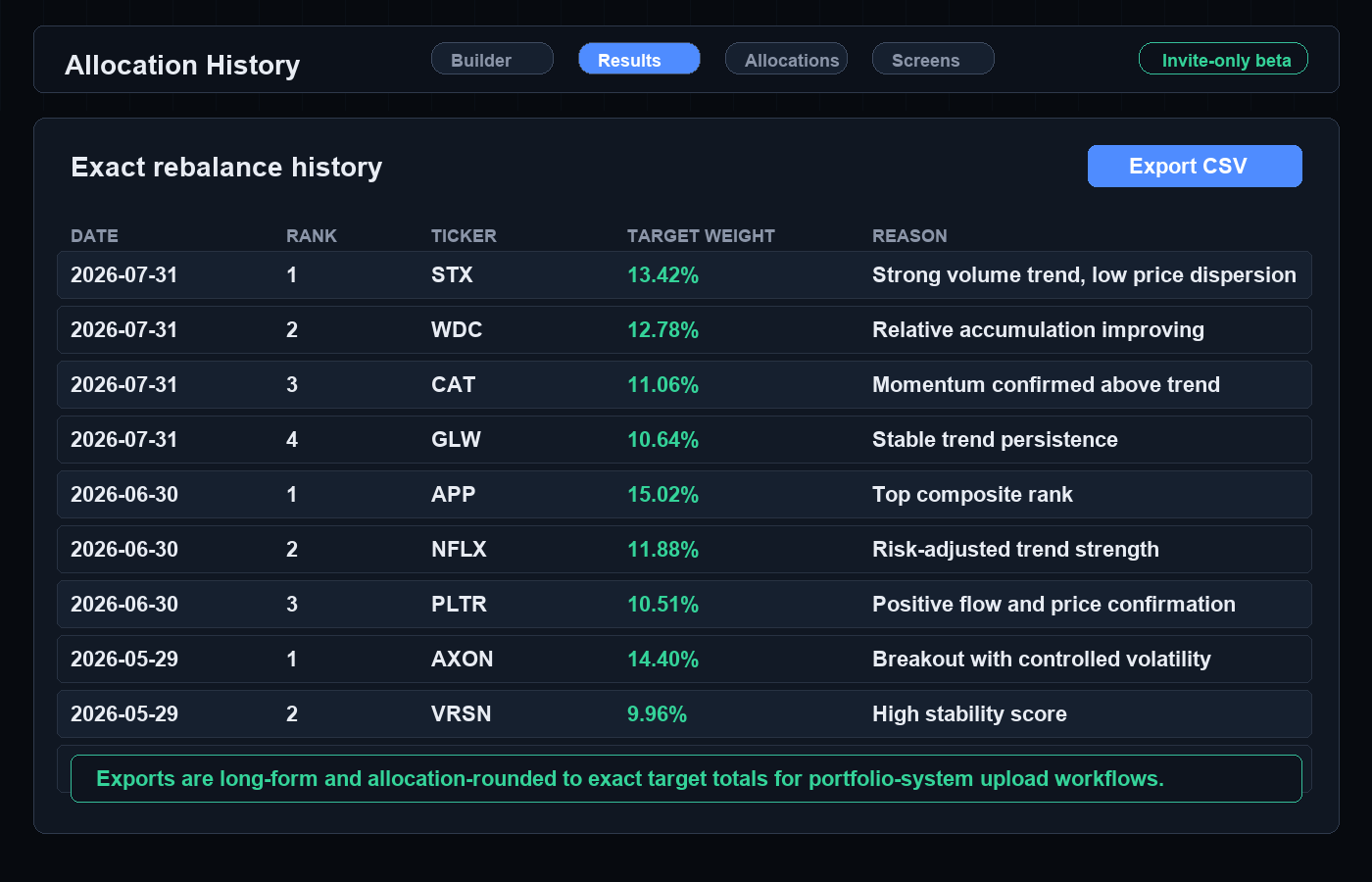Click 'Stable trend persistence' reason
The height and width of the screenshot is (882, 1372).
pyautogui.click(x=995, y=440)
